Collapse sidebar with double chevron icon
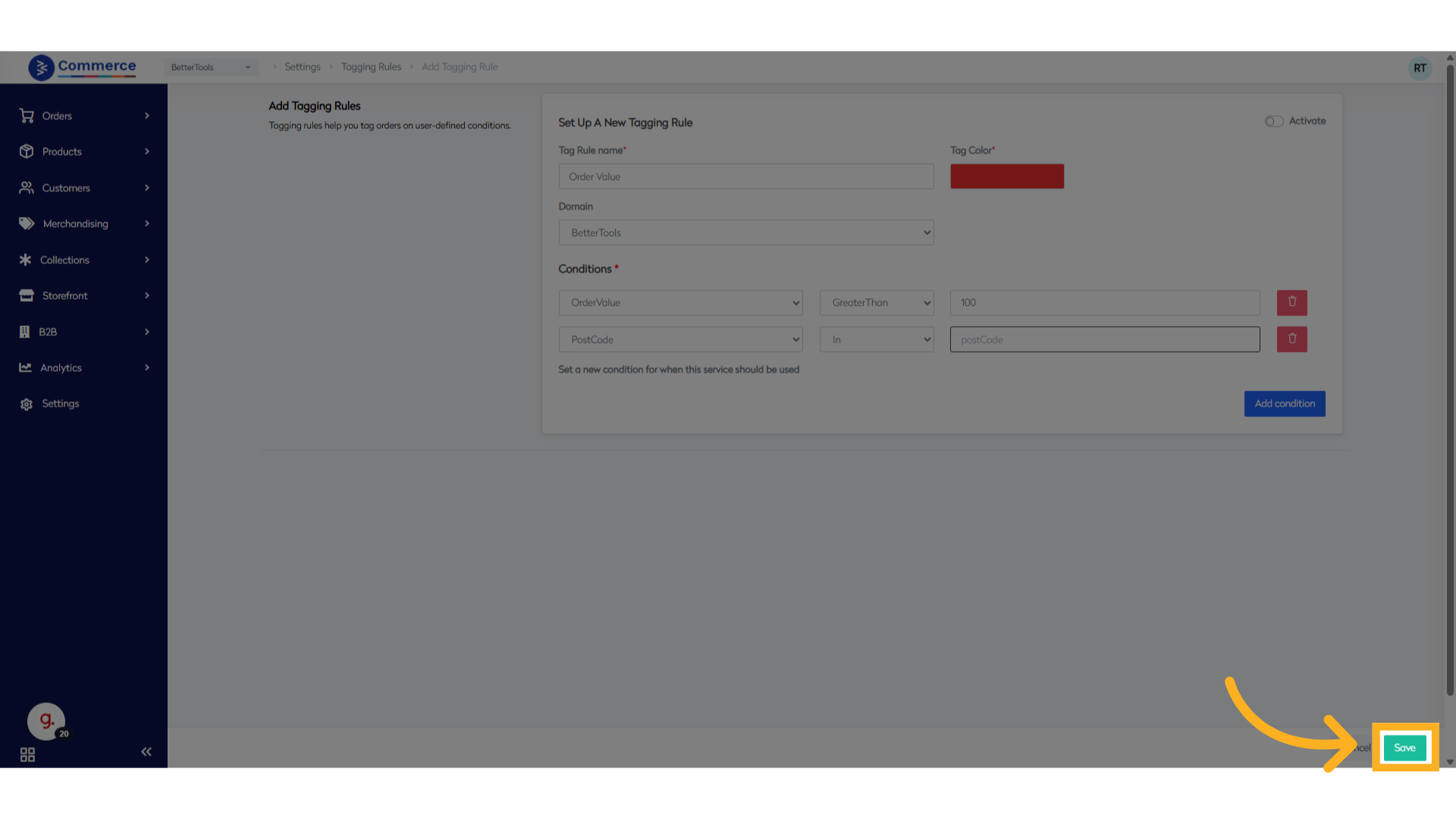 tap(146, 752)
